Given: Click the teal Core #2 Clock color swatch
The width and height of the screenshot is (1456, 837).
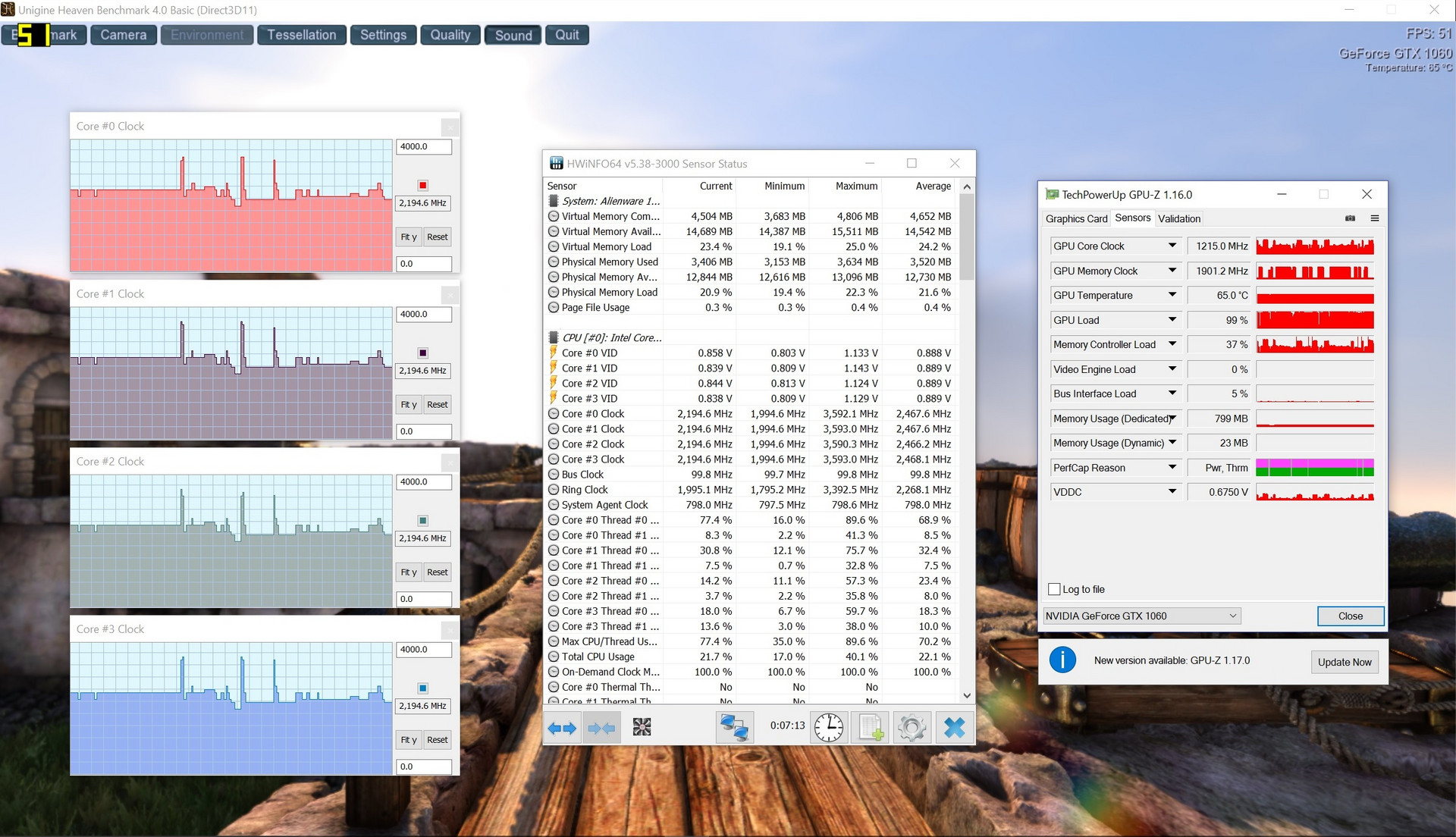Looking at the screenshot, I should [423, 521].
